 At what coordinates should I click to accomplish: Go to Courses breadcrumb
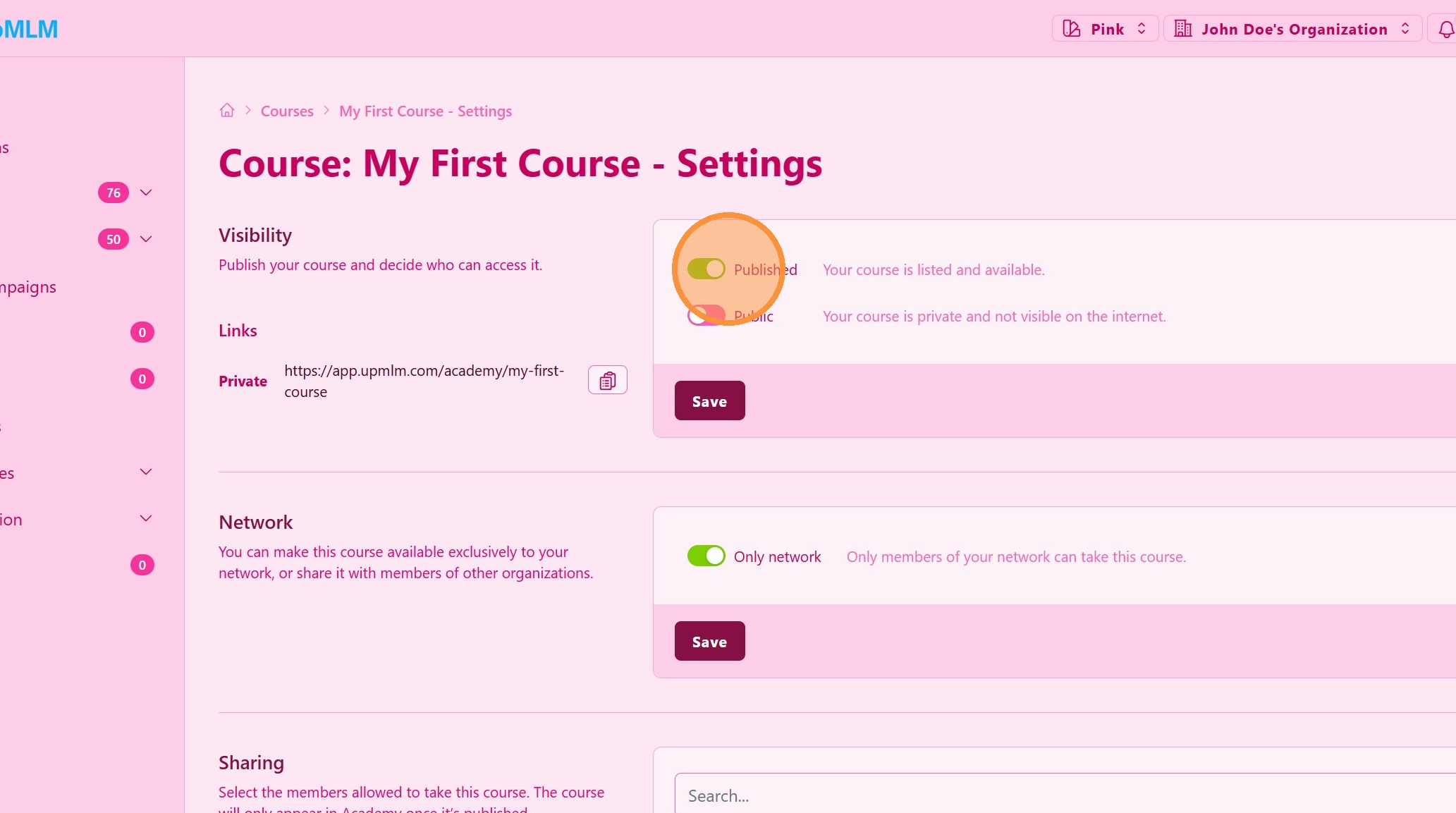(x=287, y=111)
